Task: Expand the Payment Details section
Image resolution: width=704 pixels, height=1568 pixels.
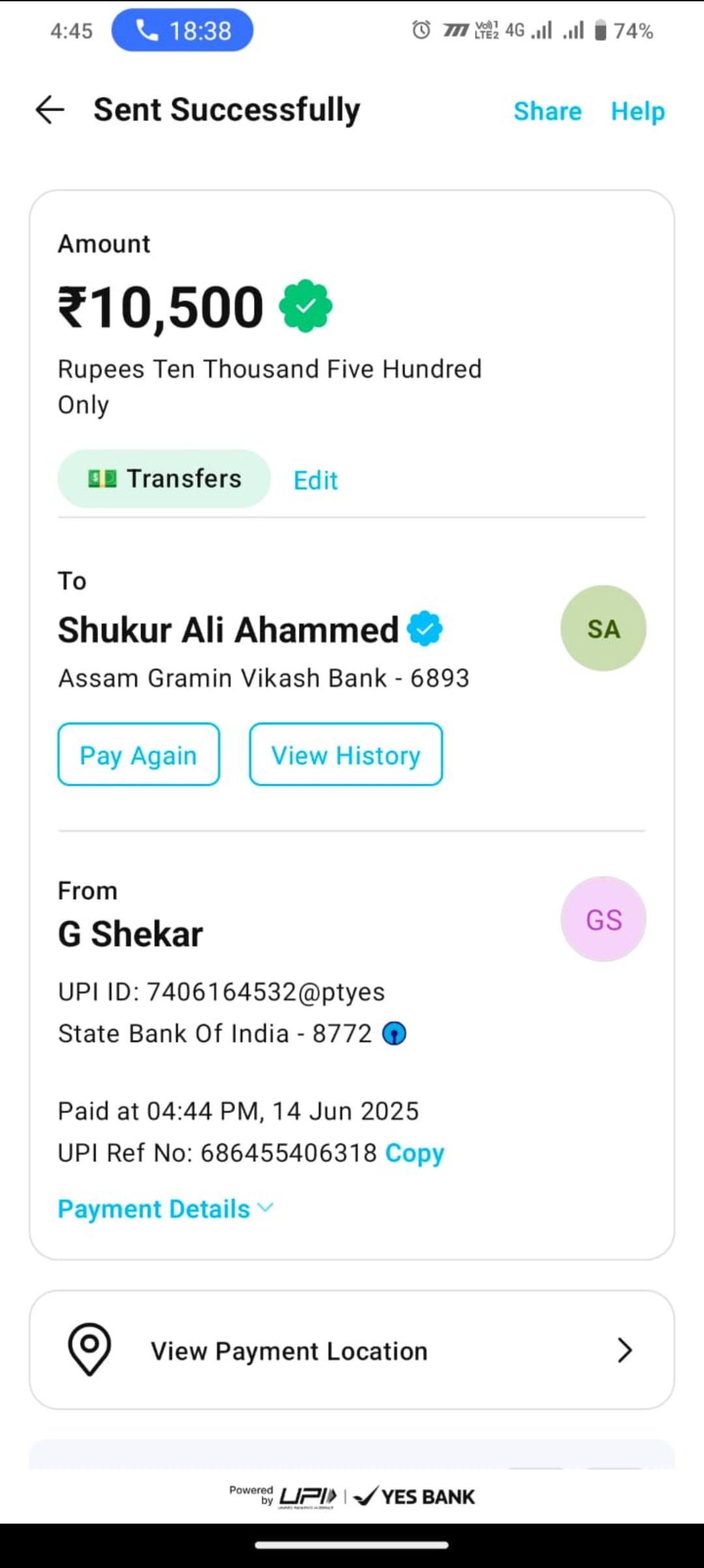Action: click(x=166, y=1209)
